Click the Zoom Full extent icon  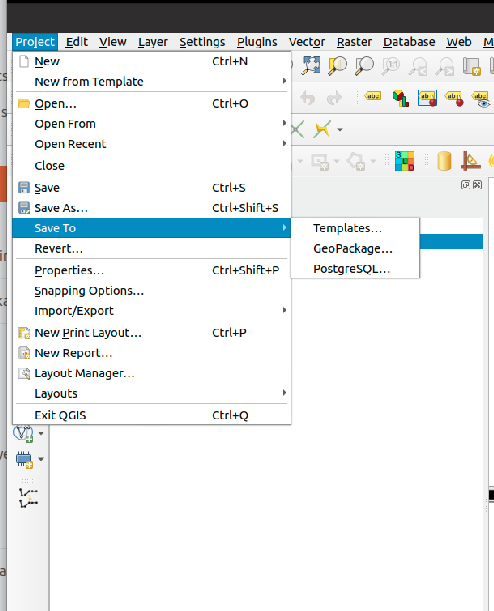point(311,65)
